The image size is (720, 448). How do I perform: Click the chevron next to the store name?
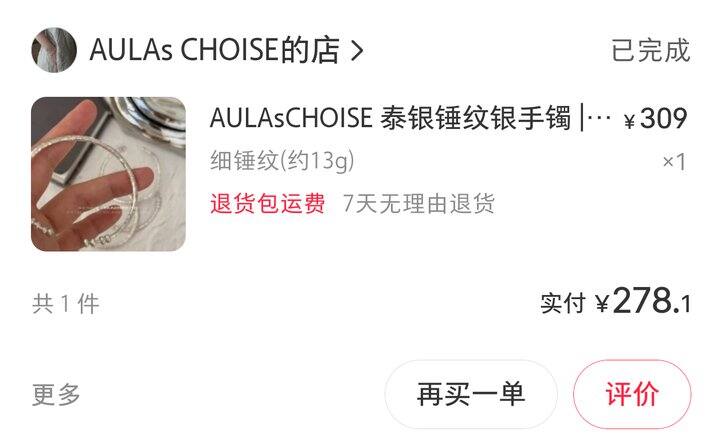coord(357,50)
